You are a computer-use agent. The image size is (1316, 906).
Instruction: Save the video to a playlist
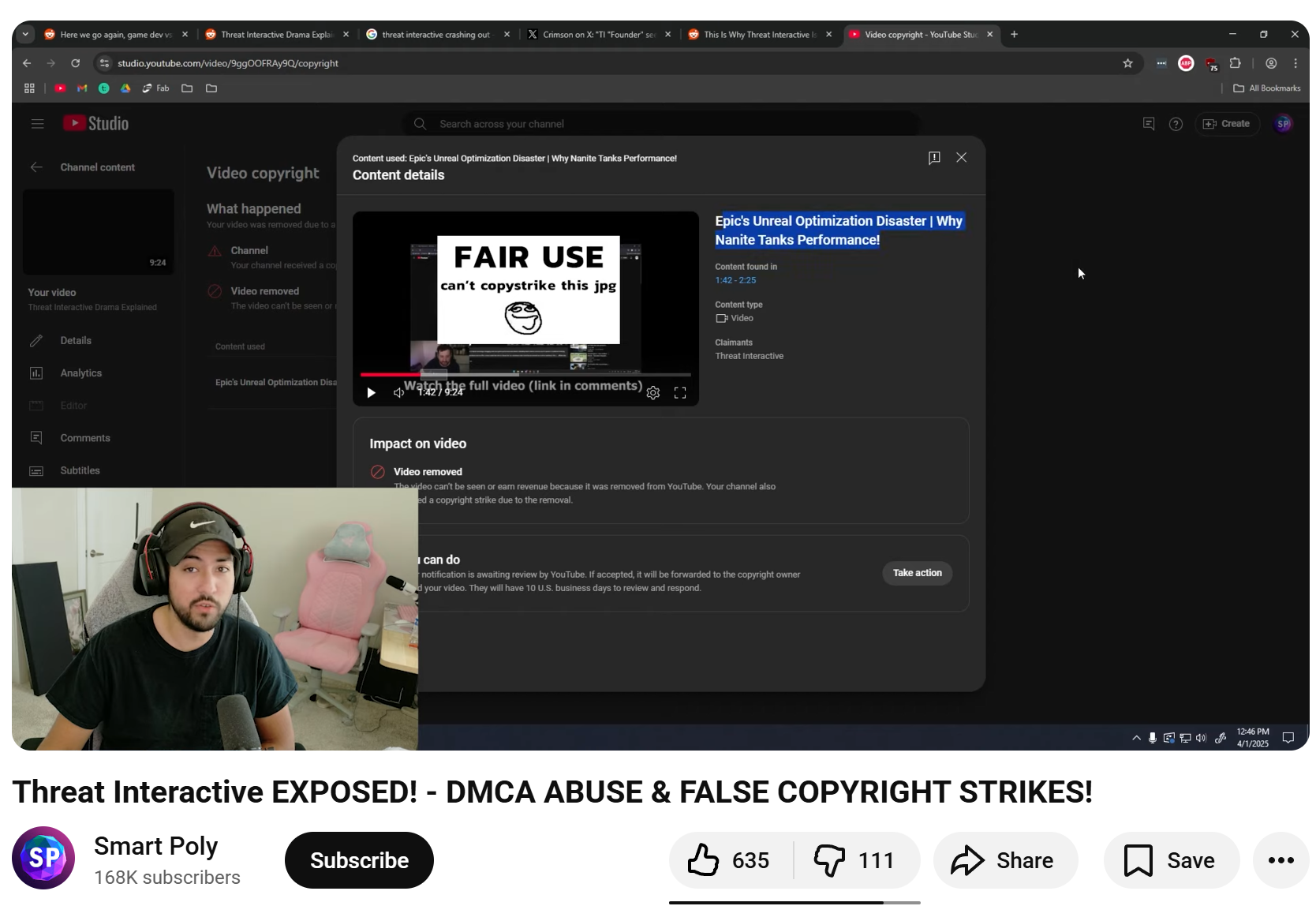(x=1172, y=860)
